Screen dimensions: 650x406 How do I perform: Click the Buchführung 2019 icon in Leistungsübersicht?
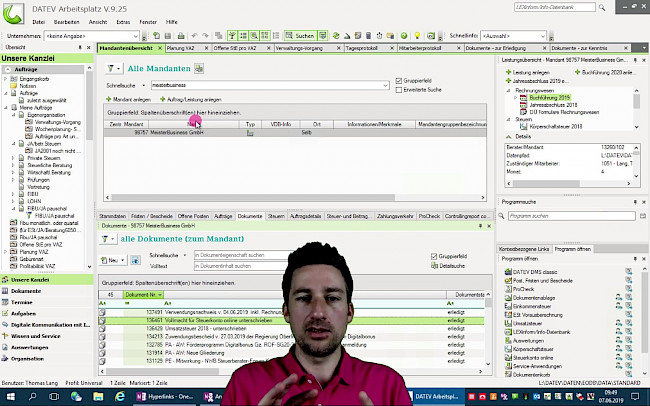point(522,98)
